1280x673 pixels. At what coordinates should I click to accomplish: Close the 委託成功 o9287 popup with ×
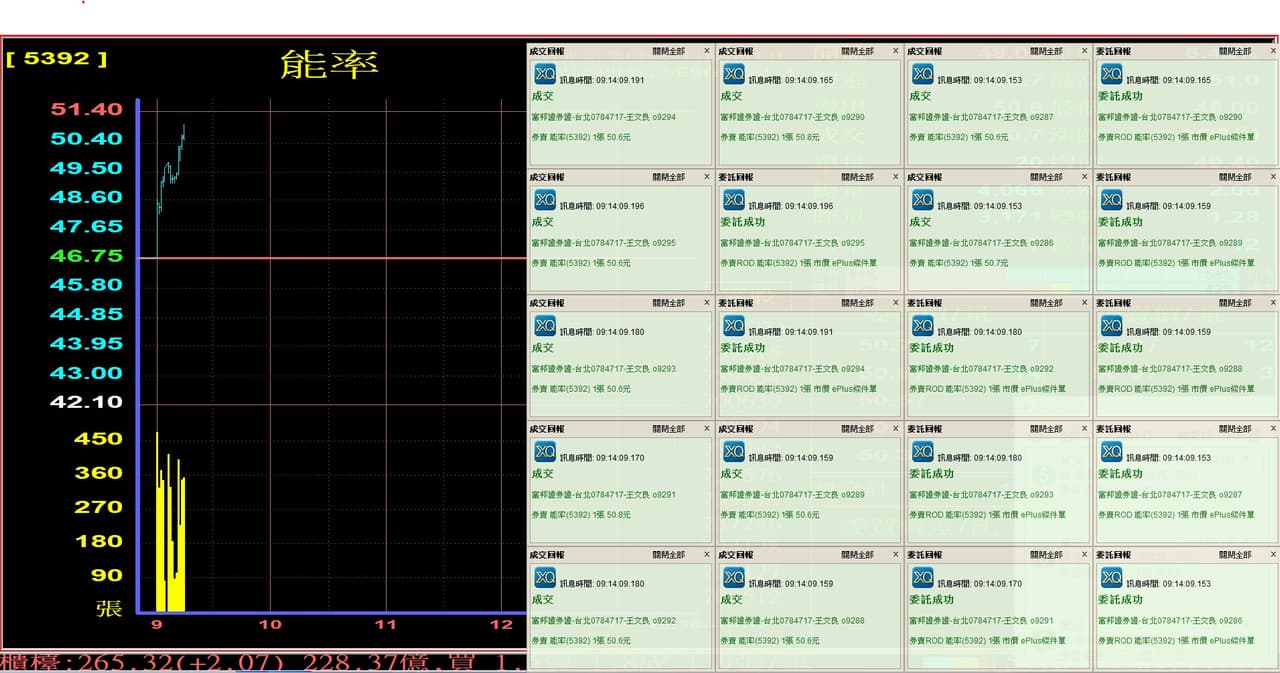pyautogui.click(x=1274, y=429)
